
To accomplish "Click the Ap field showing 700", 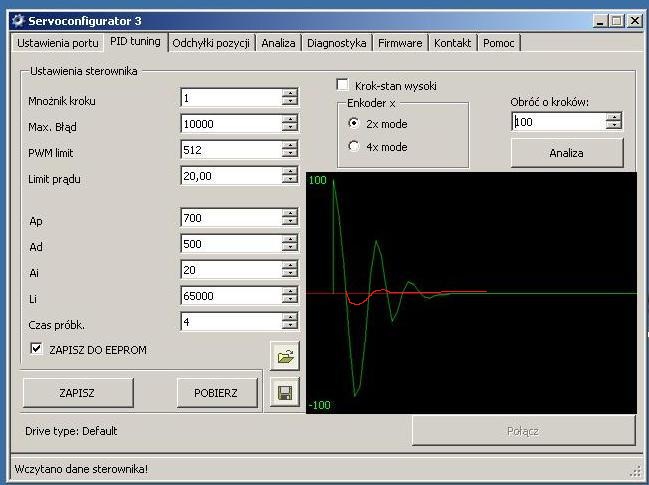I will [231, 218].
